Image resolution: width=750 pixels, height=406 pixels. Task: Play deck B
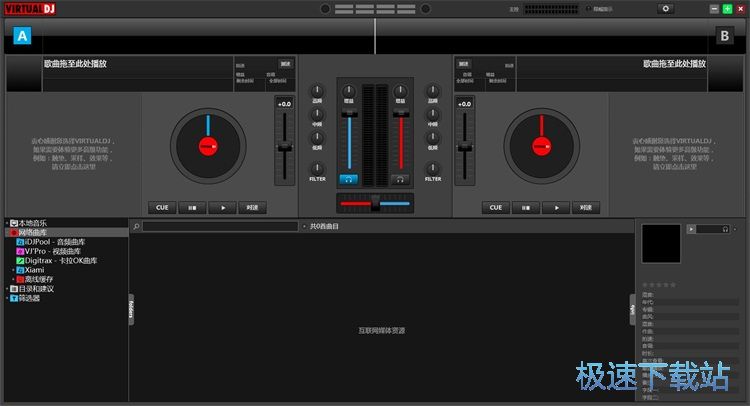[x=556, y=208]
